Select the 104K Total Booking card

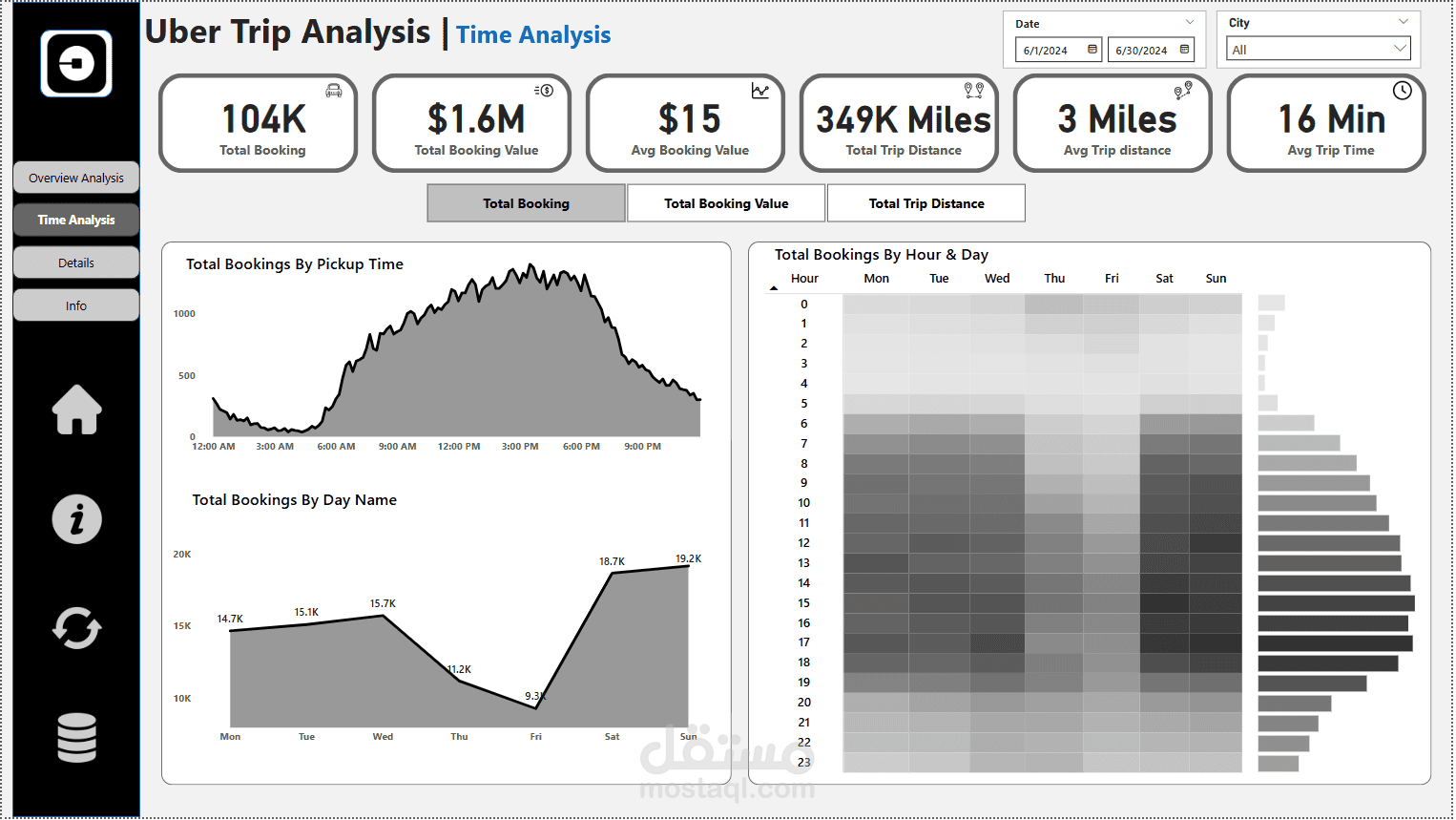(258, 124)
